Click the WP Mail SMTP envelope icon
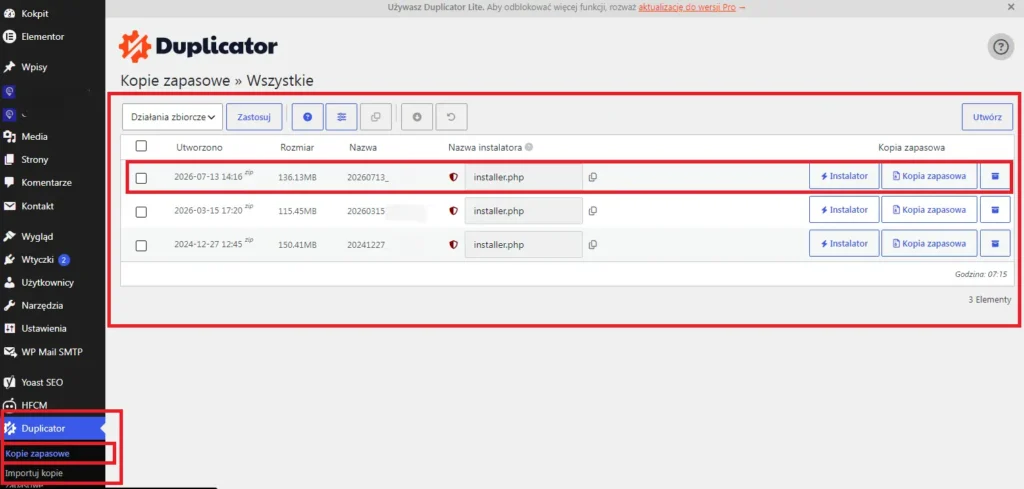 [9, 352]
